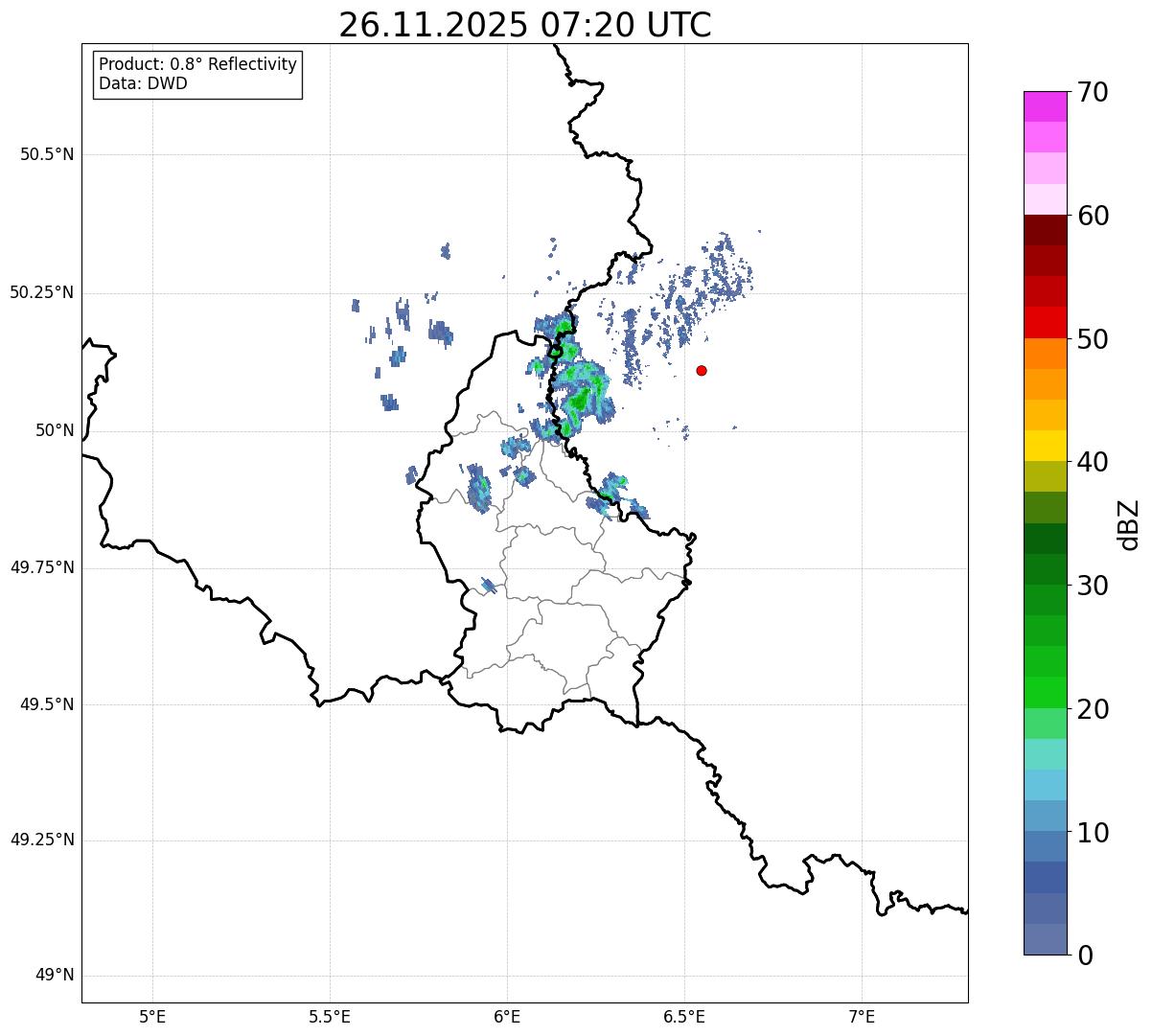Click the 5.5°E longitude label
The image size is (1152, 1036).
pos(330,1016)
